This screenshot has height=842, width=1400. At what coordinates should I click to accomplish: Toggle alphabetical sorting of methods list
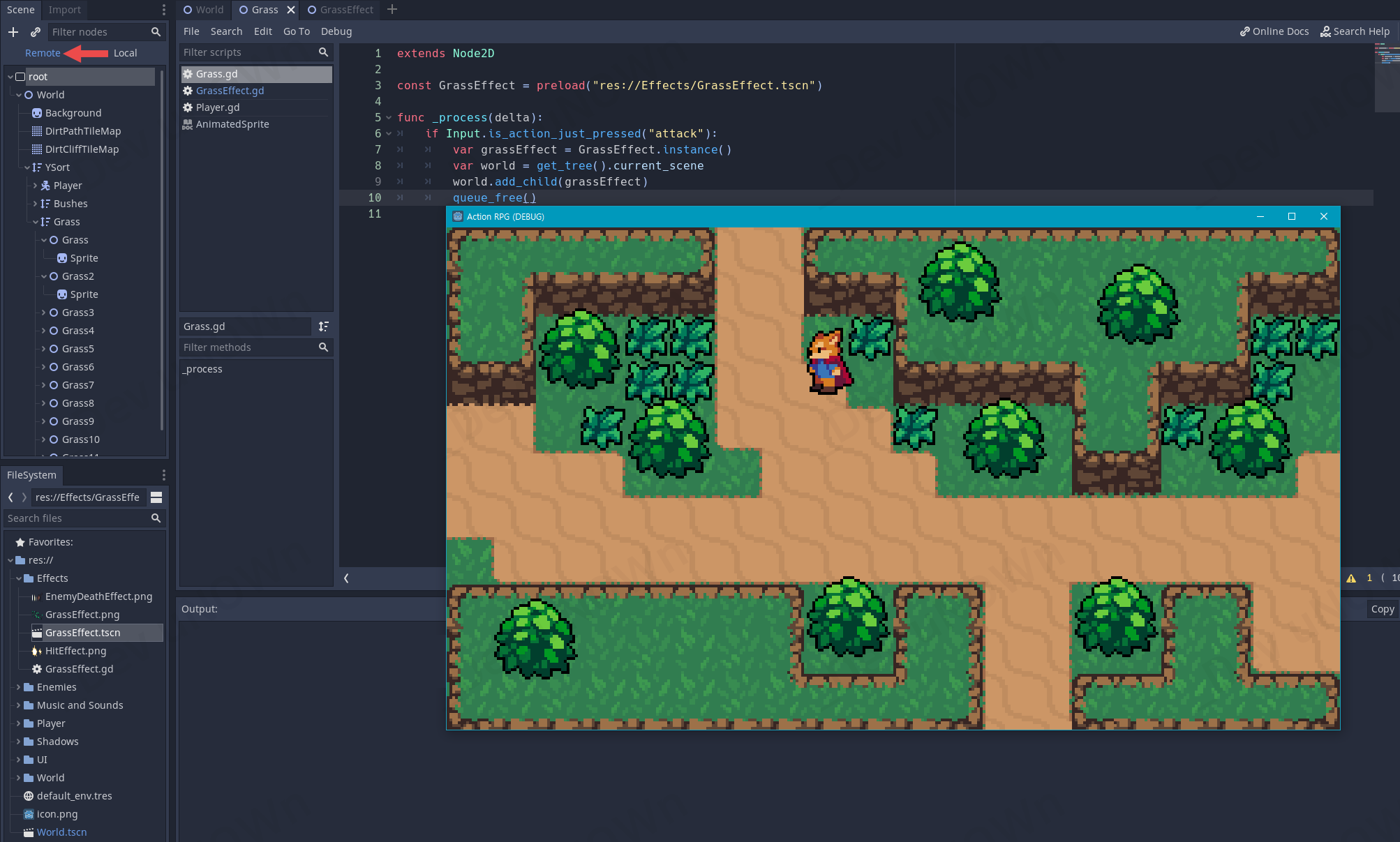[324, 326]
